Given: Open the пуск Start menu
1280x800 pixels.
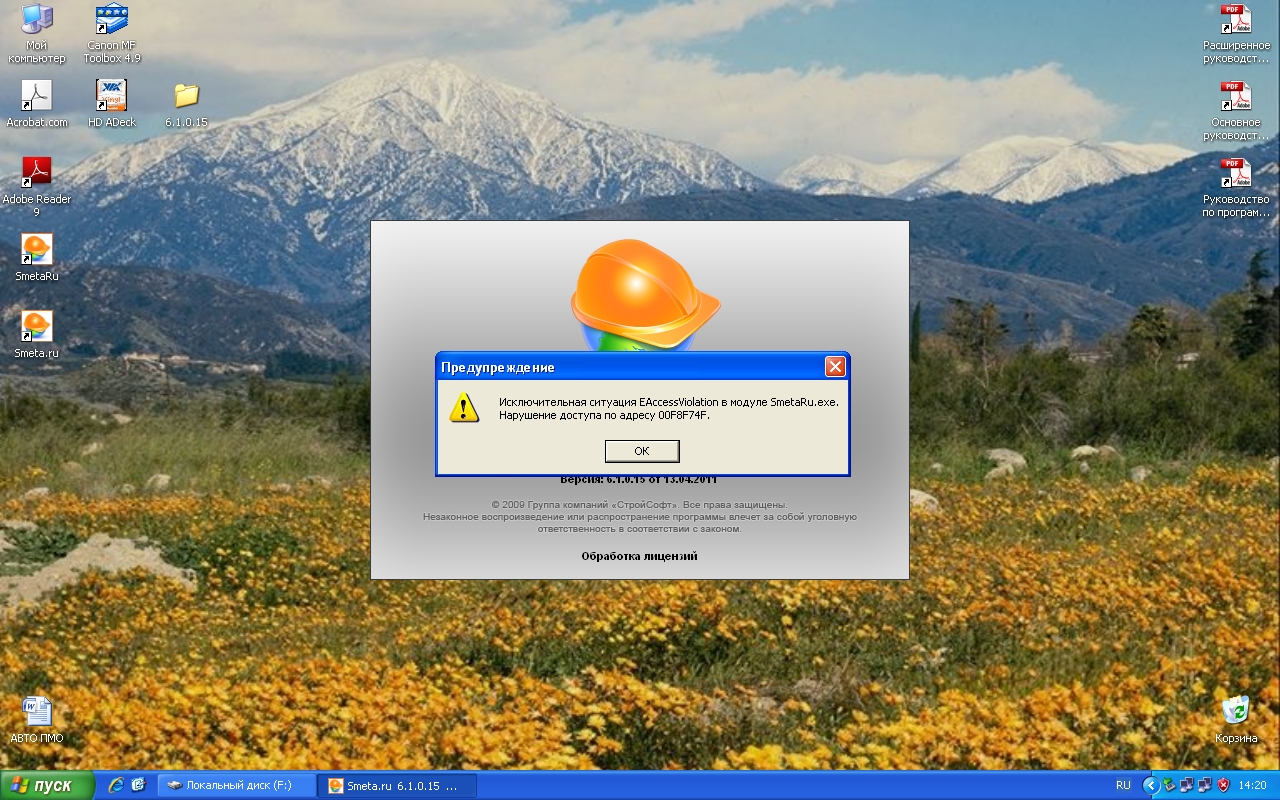Looking at the screenshot, I should pyautogui.click(x=47, y=785).
